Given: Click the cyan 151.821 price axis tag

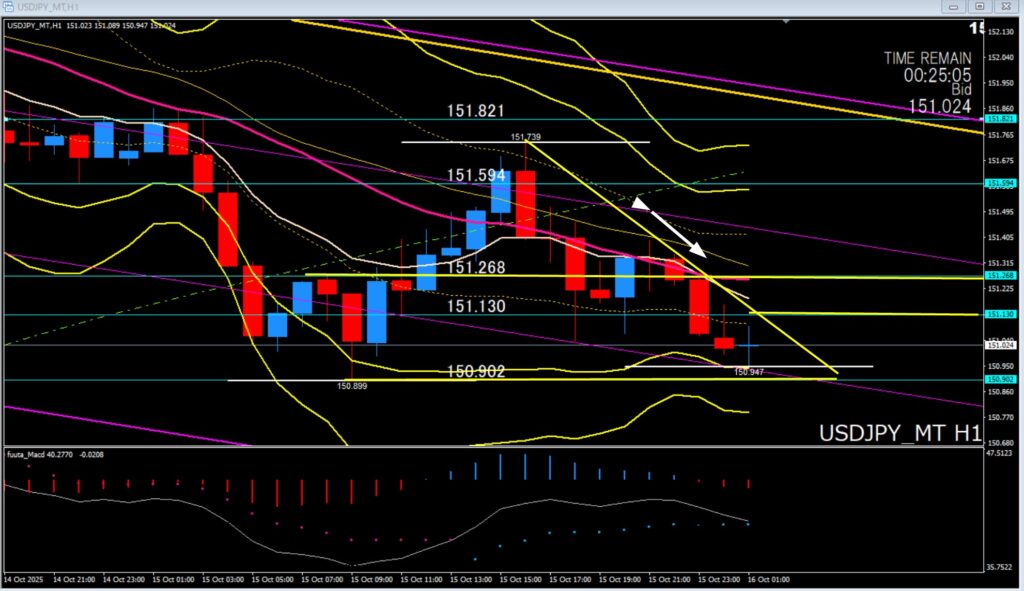Looking at the screenshot, I should [x=1000, y=119].
